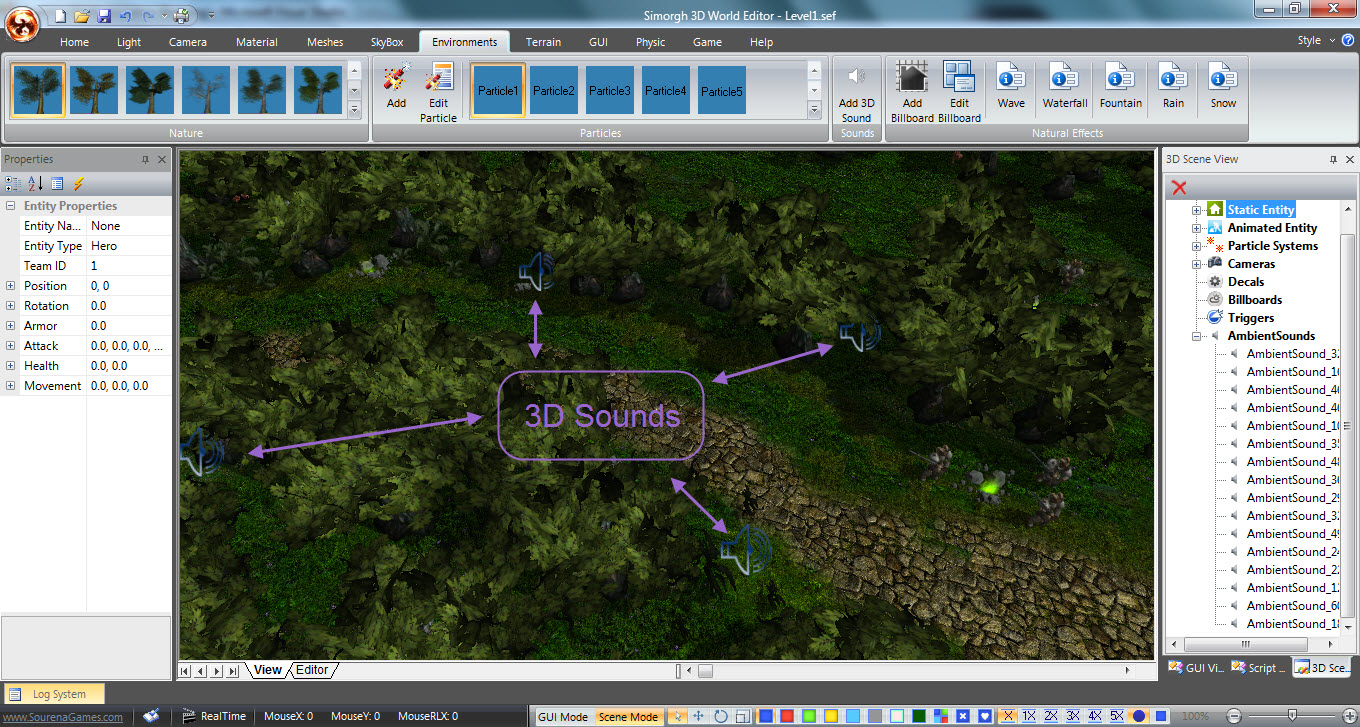Create a new file from quick access toolbar

pyautogui.click(x=61, y=15)
